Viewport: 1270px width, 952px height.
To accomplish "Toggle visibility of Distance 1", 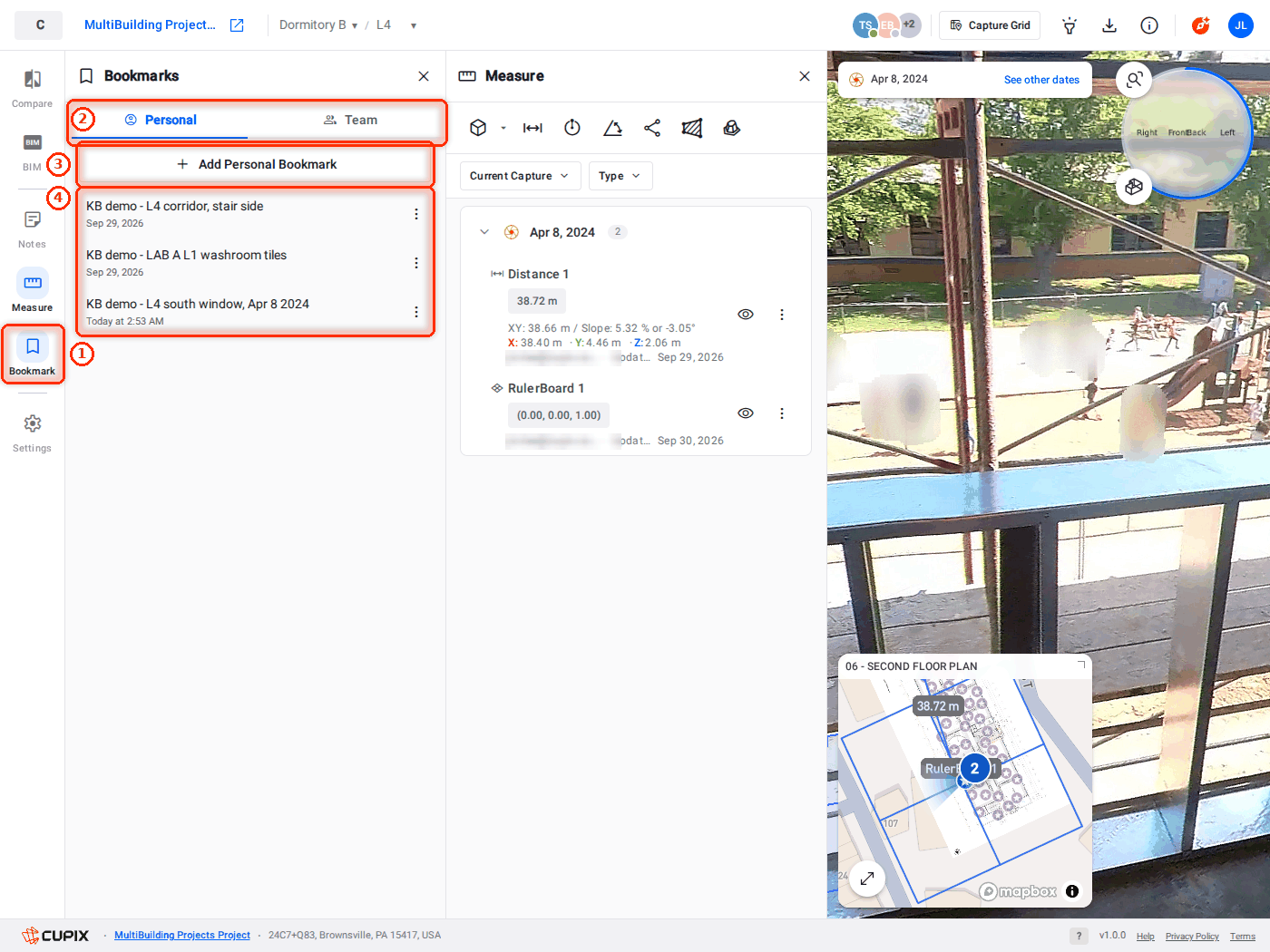I will 746,315.
